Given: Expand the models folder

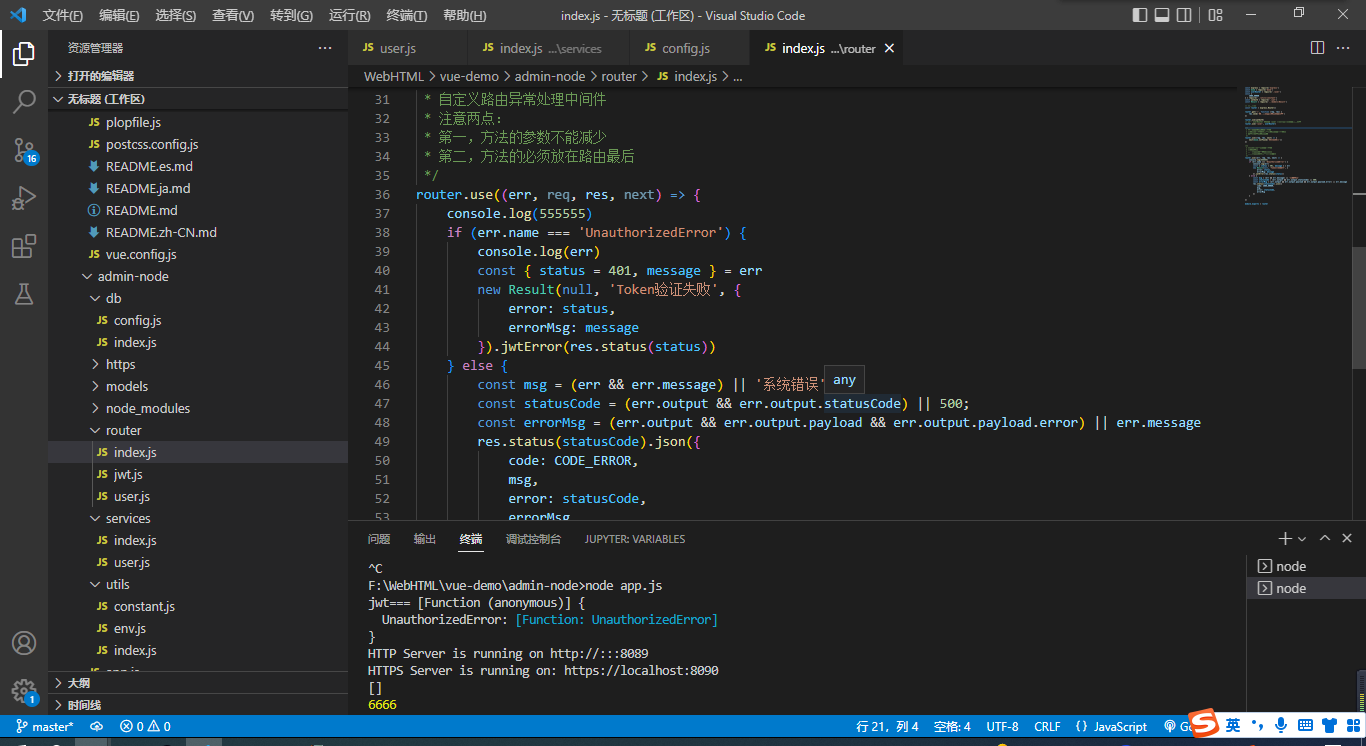Looking at the screenshot, I should point(198,386).
